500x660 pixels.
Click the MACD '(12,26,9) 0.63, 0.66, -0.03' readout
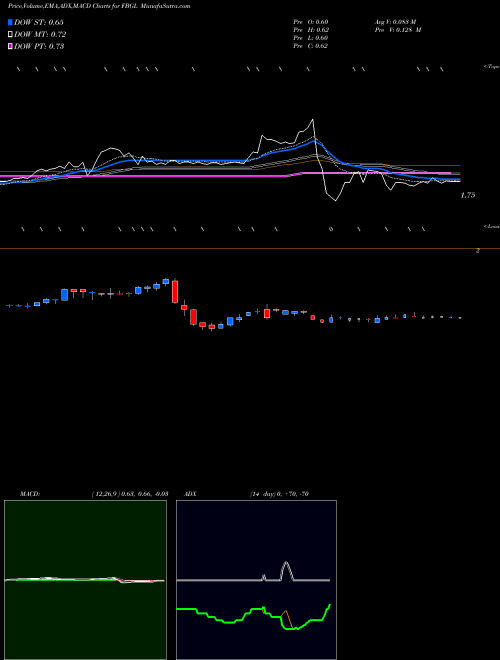coord(129,494)
